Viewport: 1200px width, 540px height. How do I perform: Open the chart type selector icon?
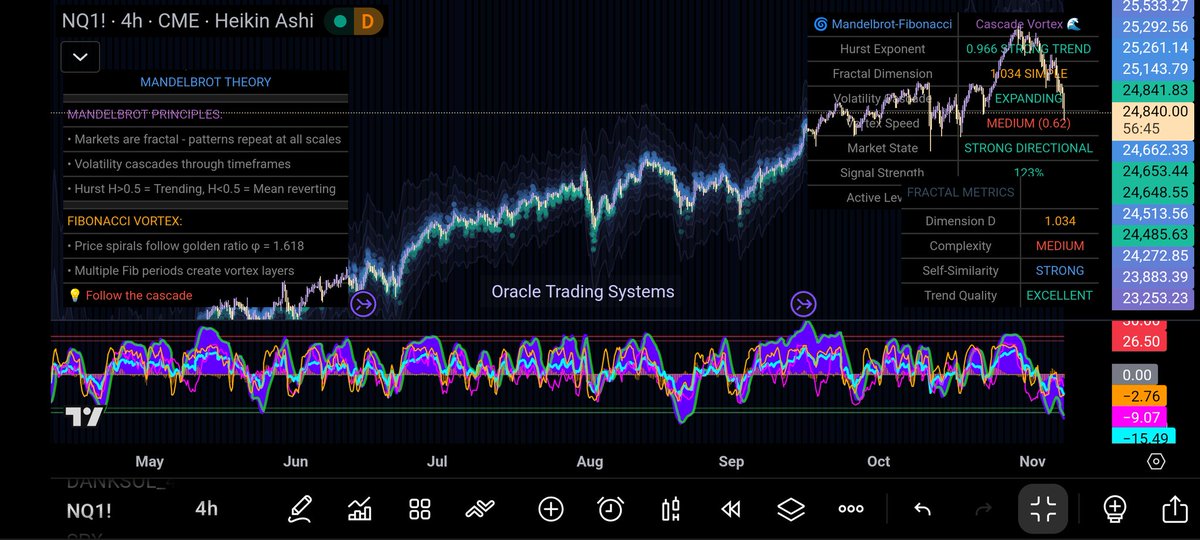(359, 509)
